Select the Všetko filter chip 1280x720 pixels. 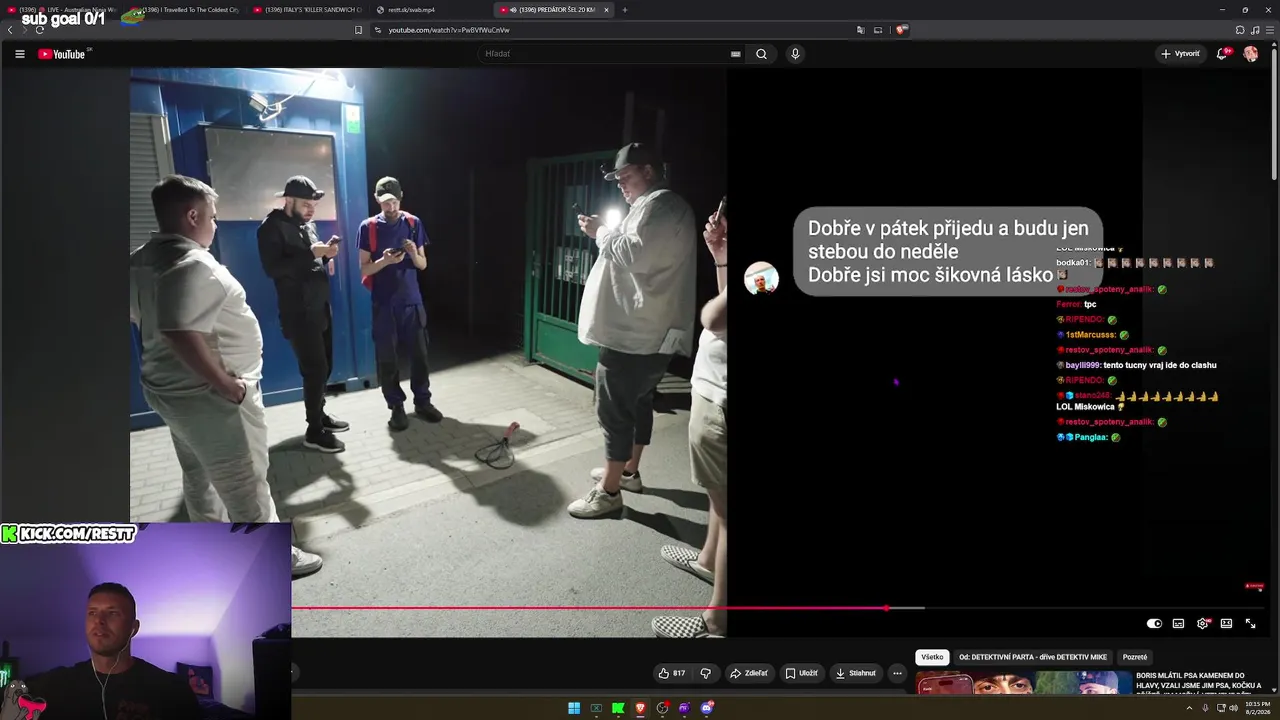click(932, 657)
